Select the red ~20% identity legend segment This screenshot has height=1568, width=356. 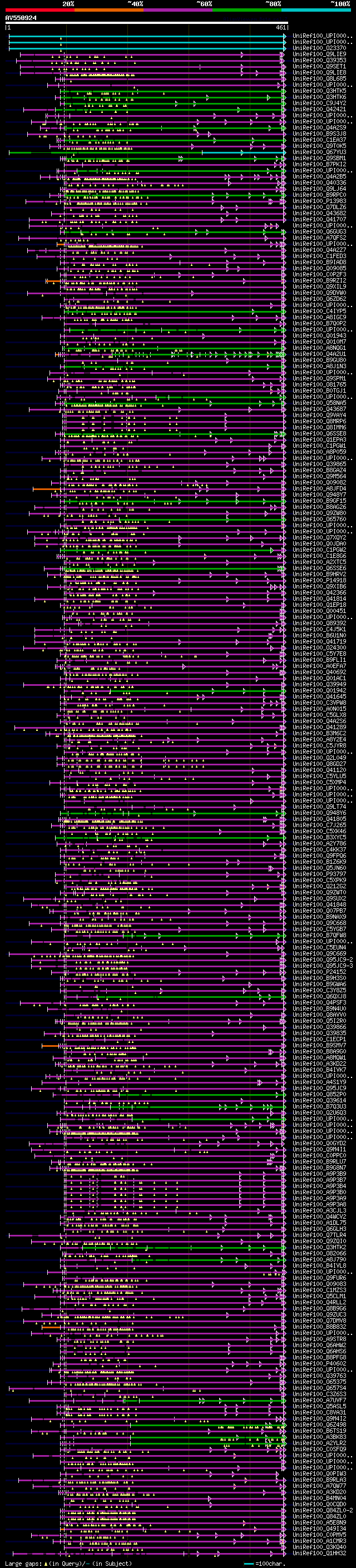click(x=39, y=10)
